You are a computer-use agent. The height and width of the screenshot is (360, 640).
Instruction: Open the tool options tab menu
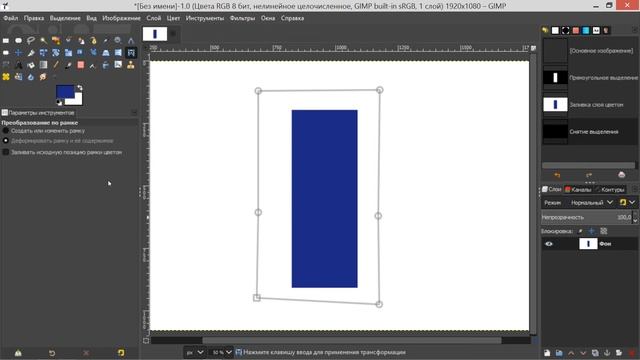(134, 112)
